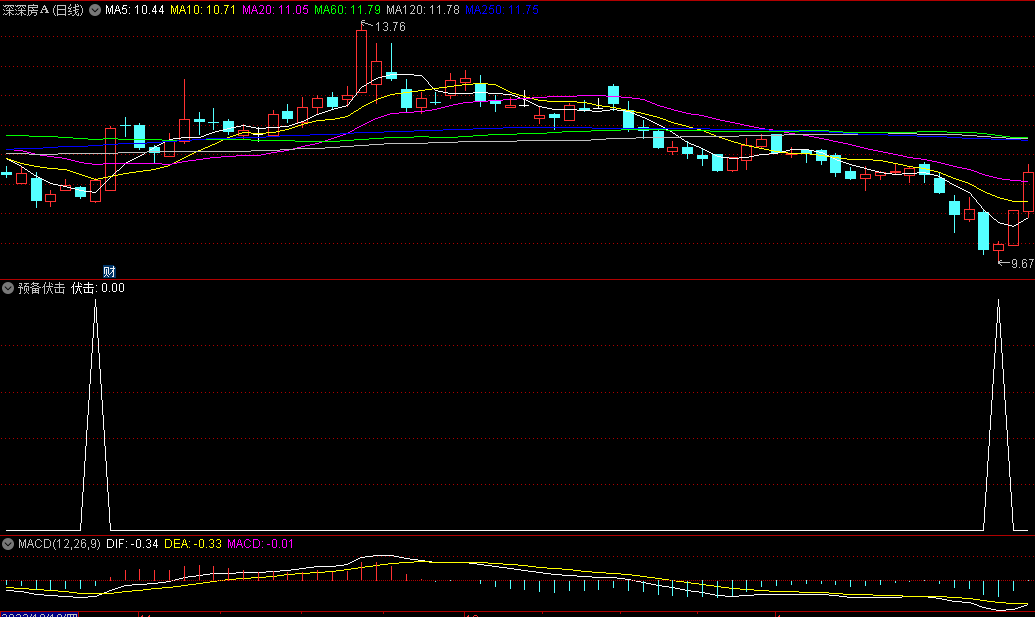
Task: Click the MA120: 11.78 label
Action: [422, 10]
